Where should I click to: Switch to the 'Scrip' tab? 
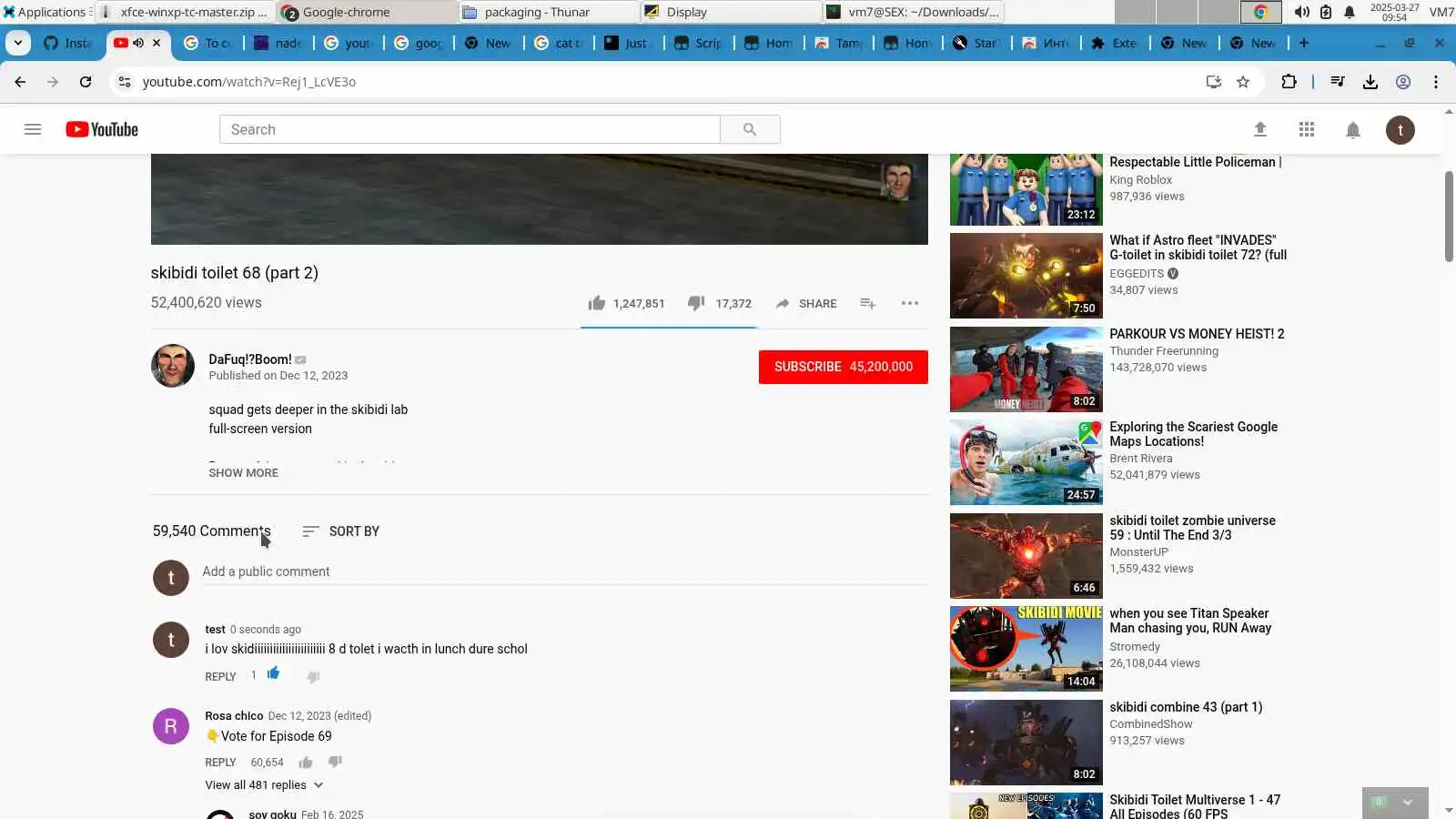699,43
